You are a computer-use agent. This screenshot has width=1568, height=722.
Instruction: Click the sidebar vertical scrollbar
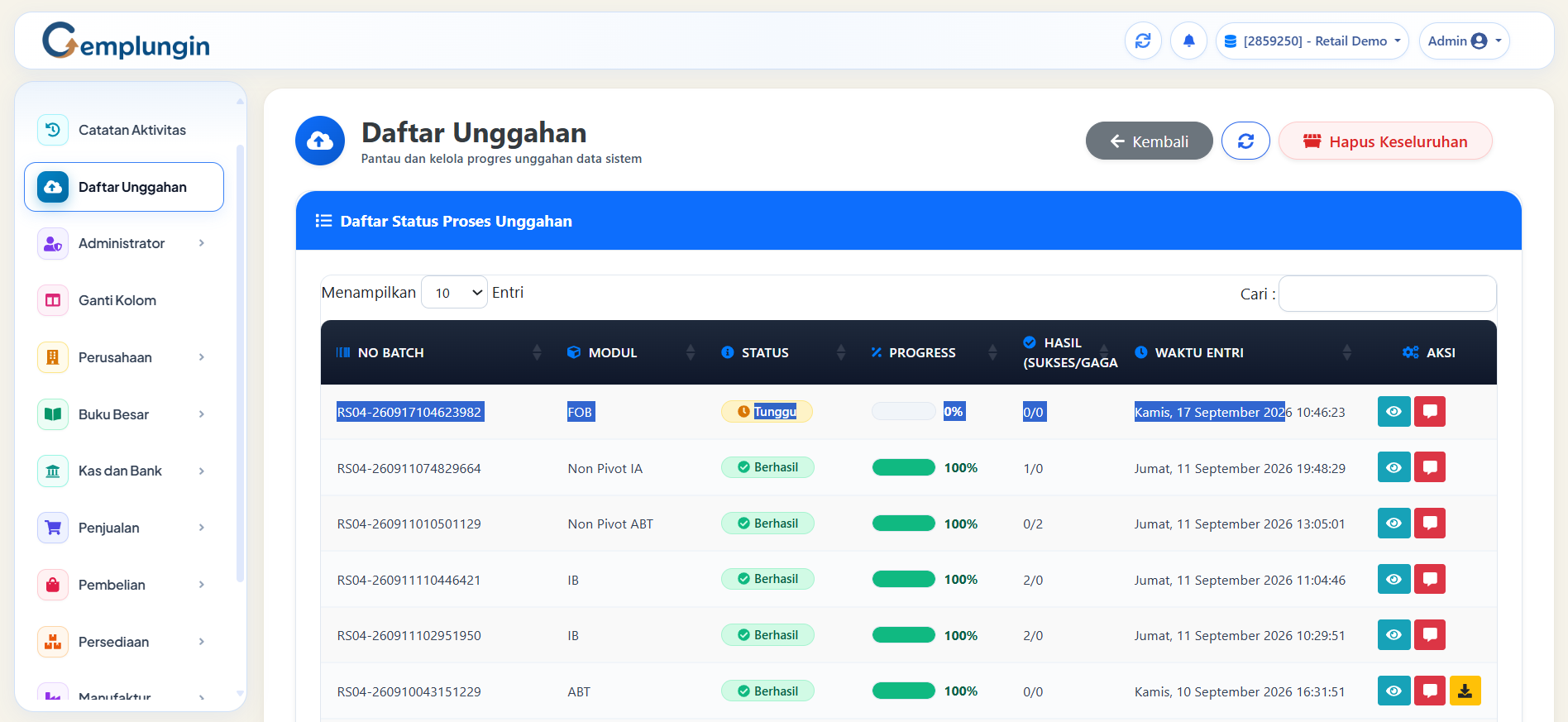(241, 364)
